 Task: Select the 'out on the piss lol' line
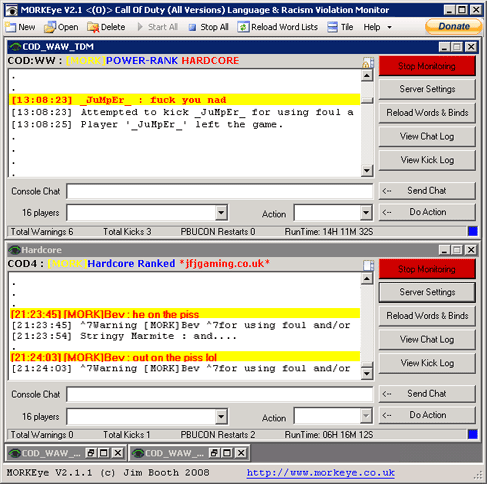pyautogui.click(x=185, y=357)
